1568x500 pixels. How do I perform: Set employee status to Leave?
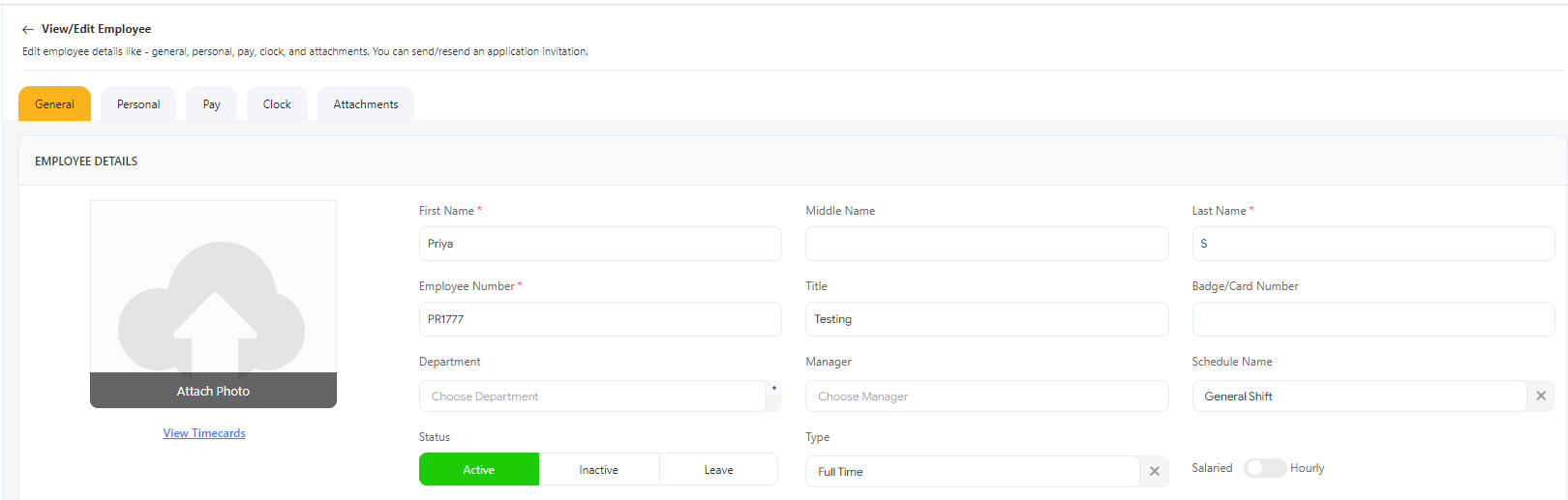(718, 470)
